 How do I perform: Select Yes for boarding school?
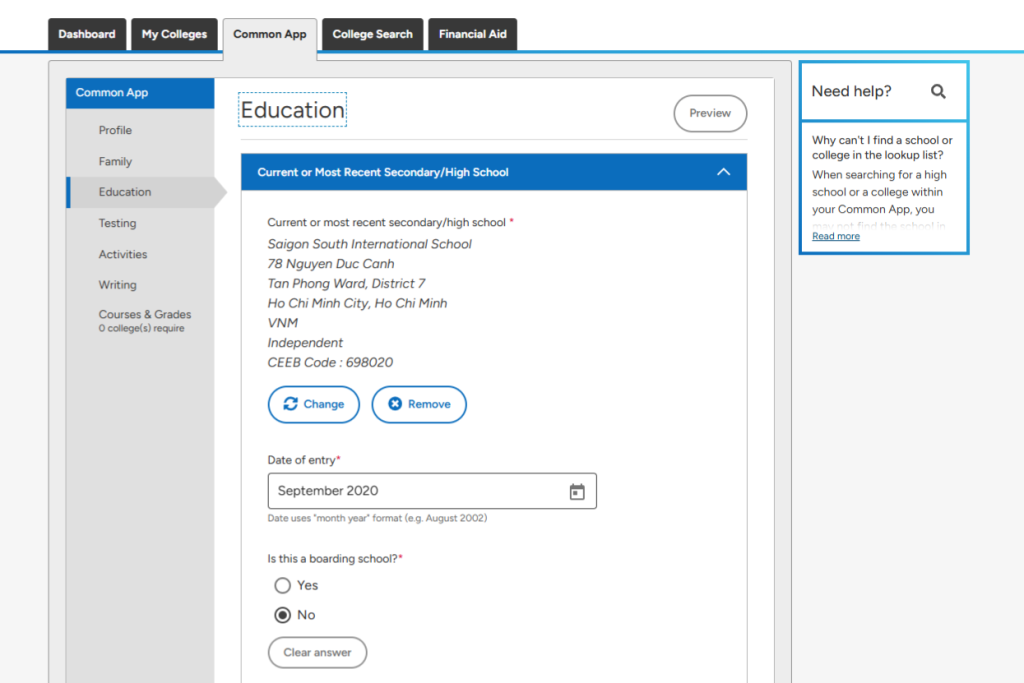[283, 585]
